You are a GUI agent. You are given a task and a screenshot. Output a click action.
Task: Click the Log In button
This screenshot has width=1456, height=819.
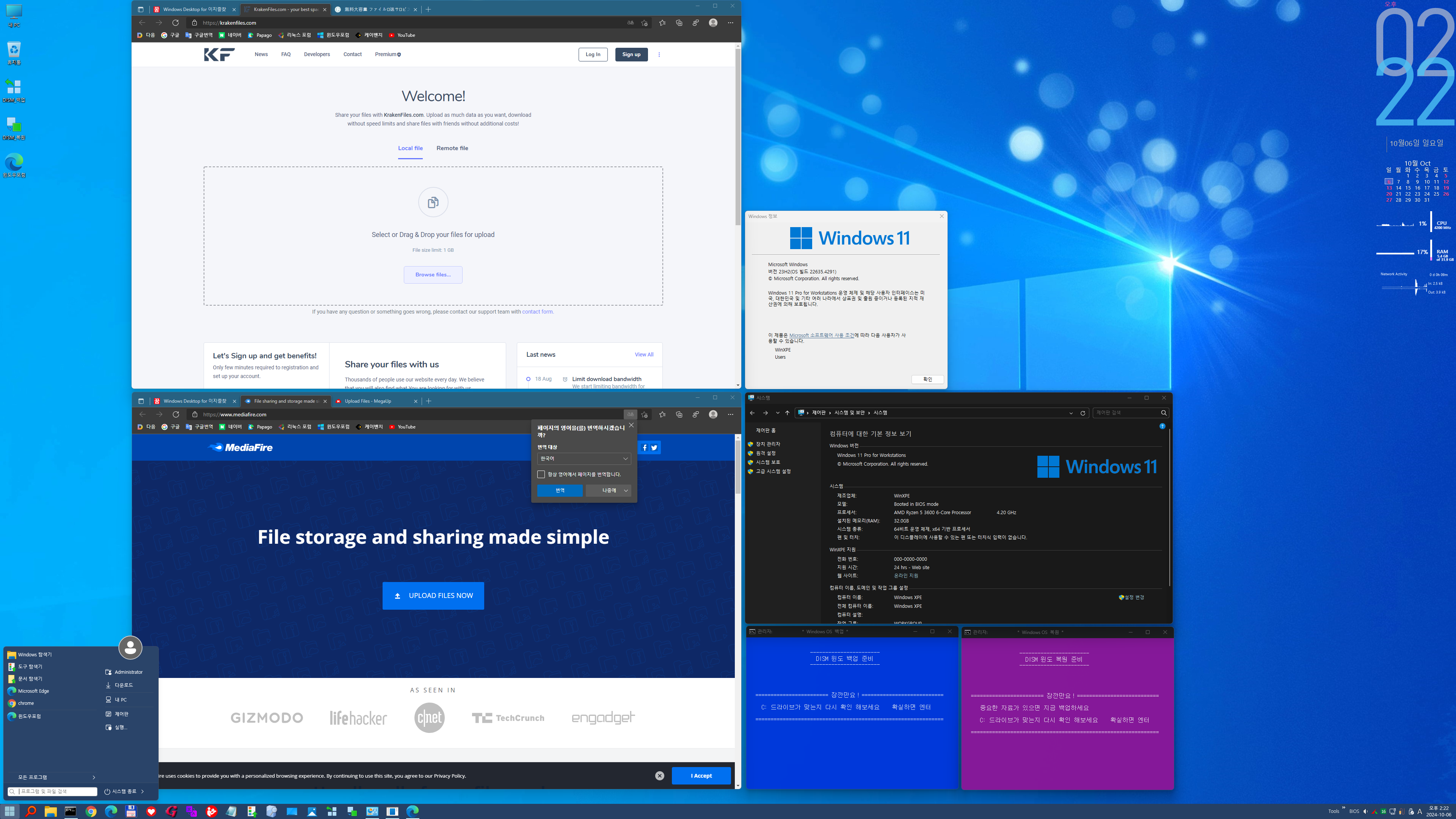point(593,54)
